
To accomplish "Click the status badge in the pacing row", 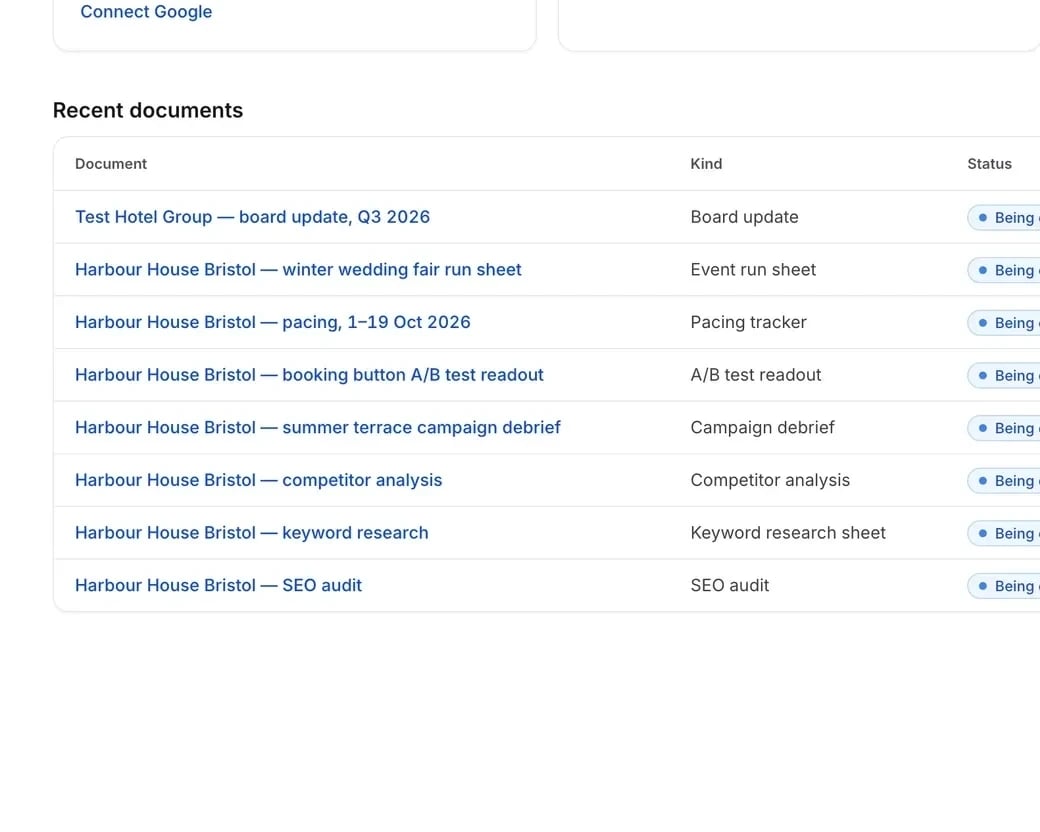I will tap(1004, 322).
